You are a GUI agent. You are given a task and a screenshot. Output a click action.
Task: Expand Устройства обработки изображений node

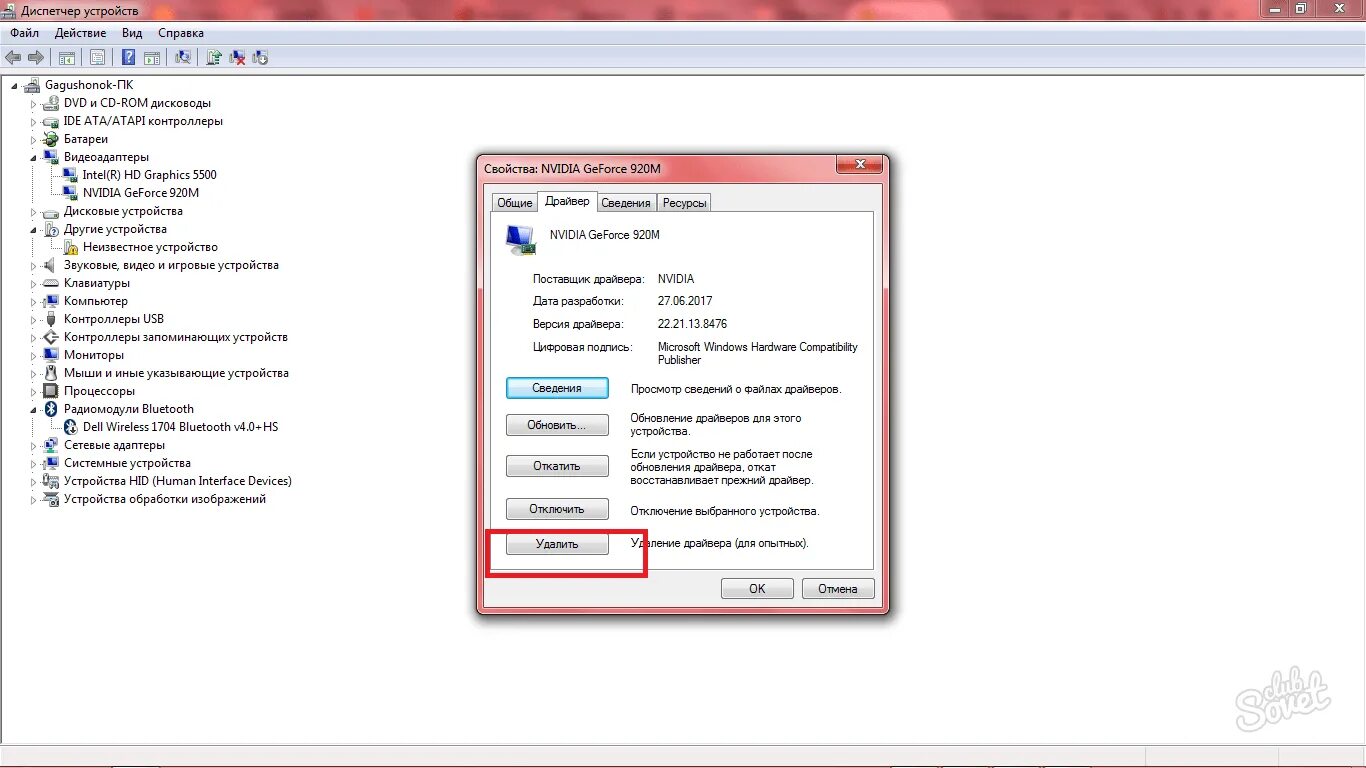(x=33, y=499)
